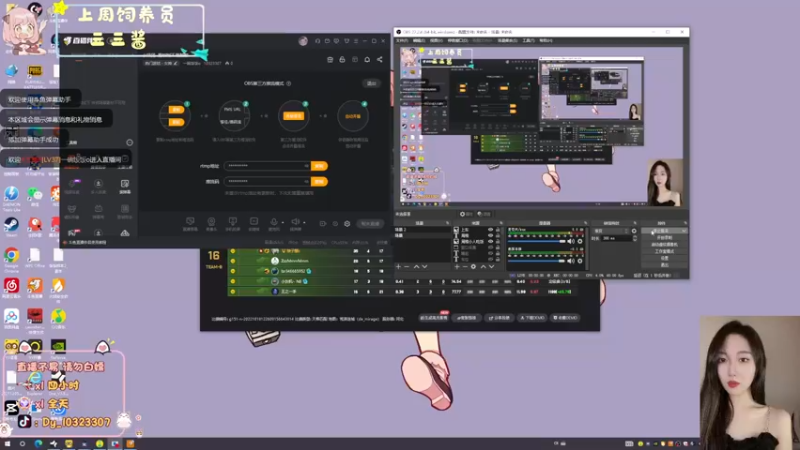Open properties gear under OBS sources list
Screen dimensions: 800x450
click(473, 266)
